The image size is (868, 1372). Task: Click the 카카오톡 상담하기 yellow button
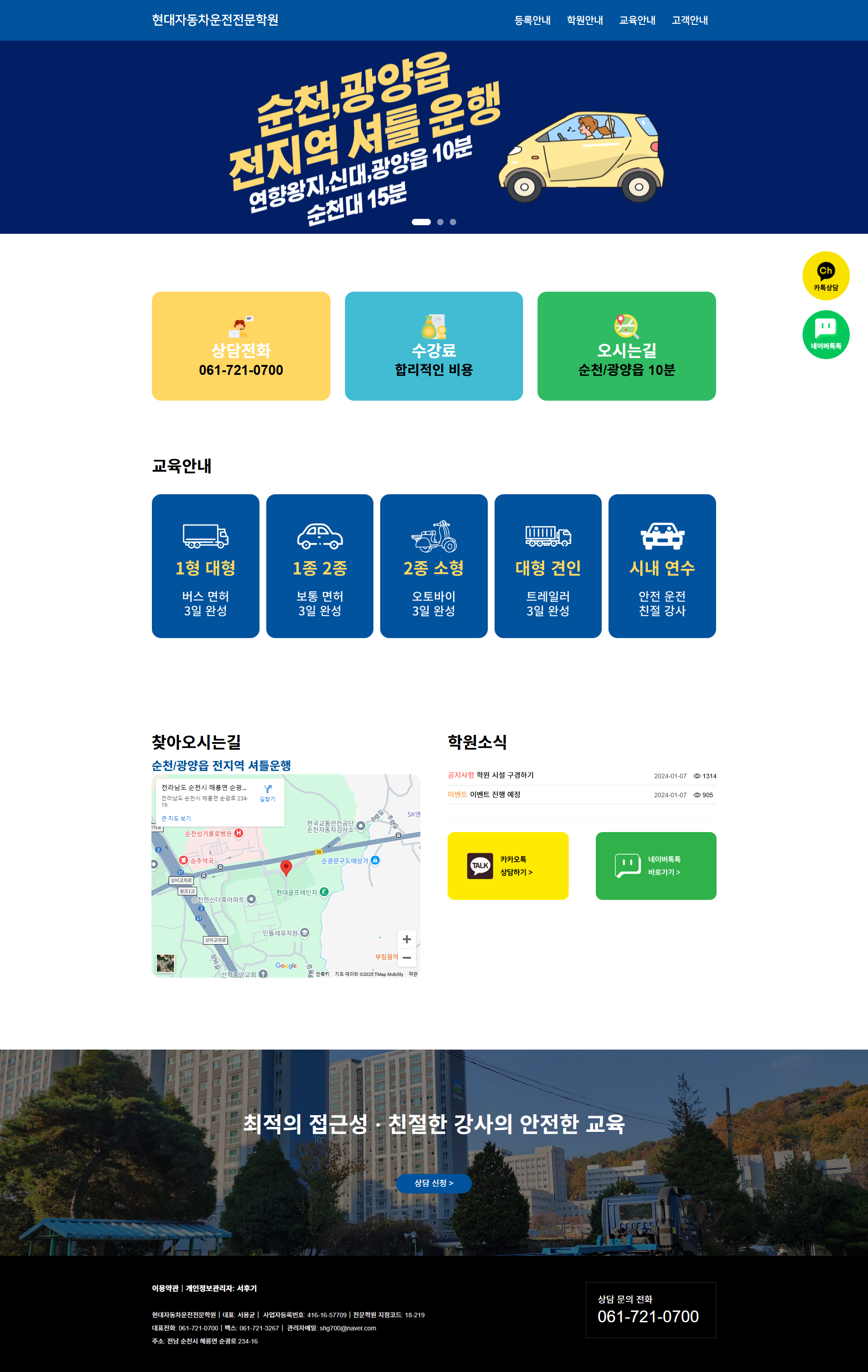click(x=508, y=866)
